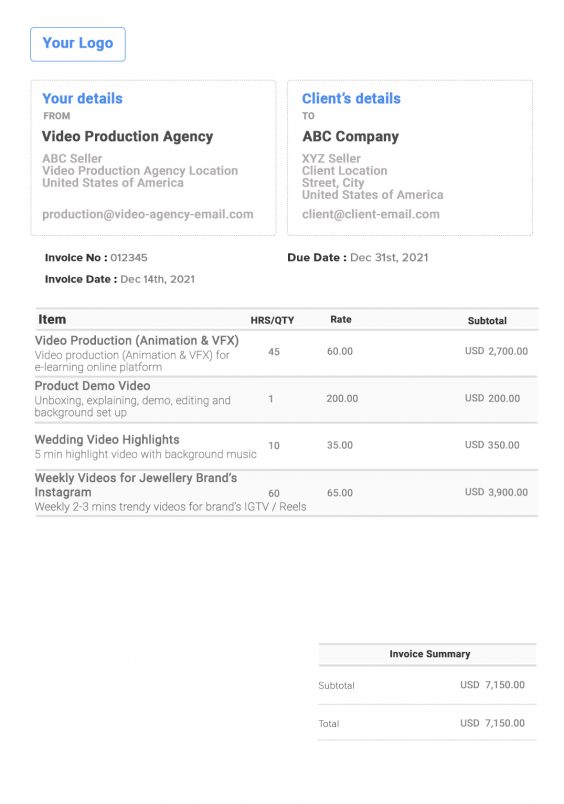
Task: Click the Item column header
Action: click(52, 319)
